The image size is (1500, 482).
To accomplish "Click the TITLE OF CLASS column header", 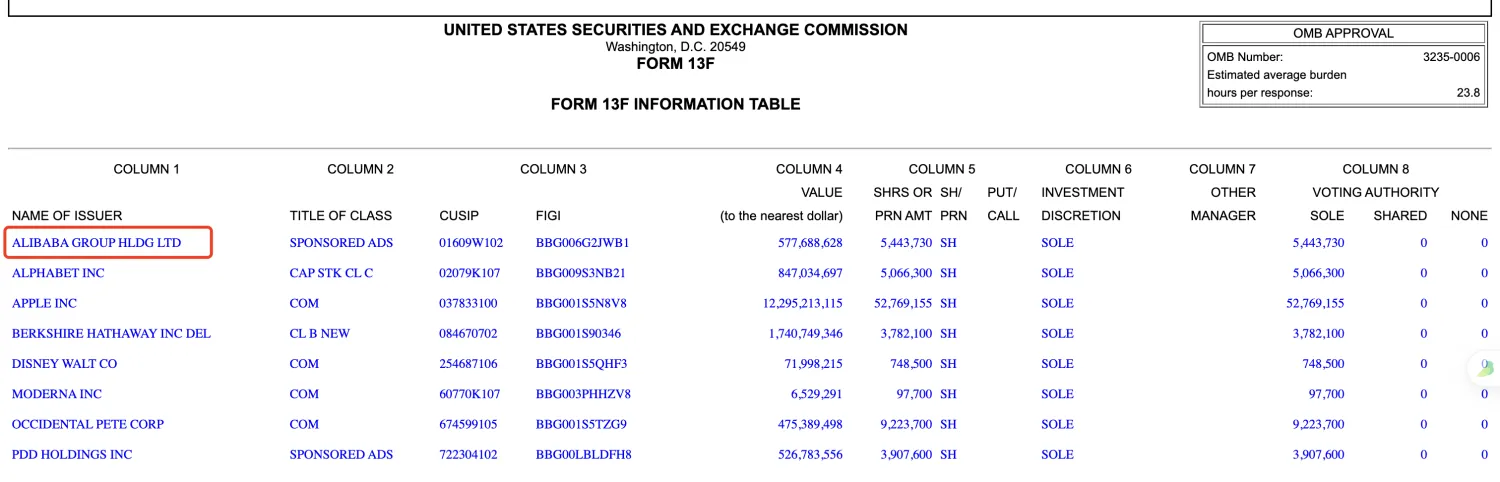I will tap(341, 216).
